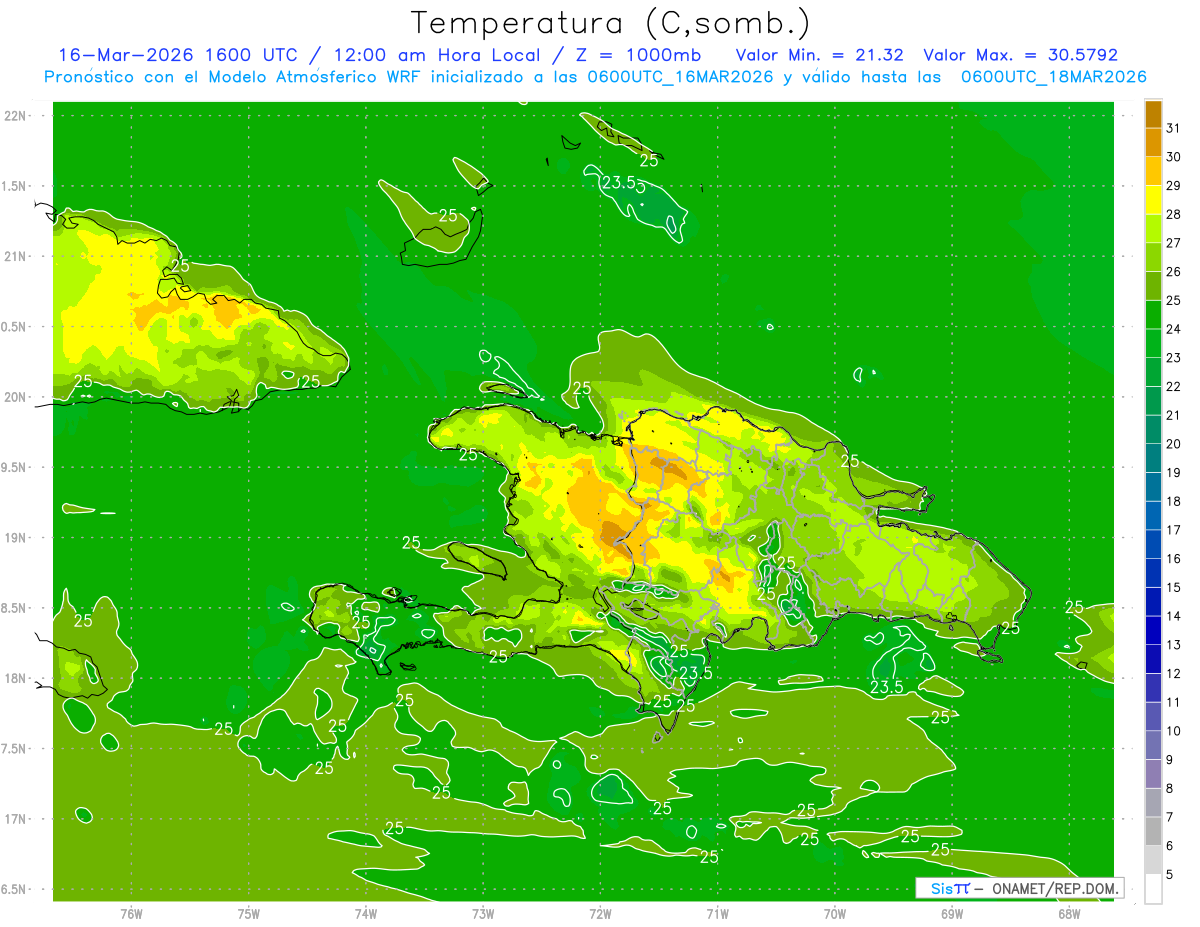Screen dimensions: 1200x927
Task: Click the '19N' latitude axis label
Action: click(16, 538)
